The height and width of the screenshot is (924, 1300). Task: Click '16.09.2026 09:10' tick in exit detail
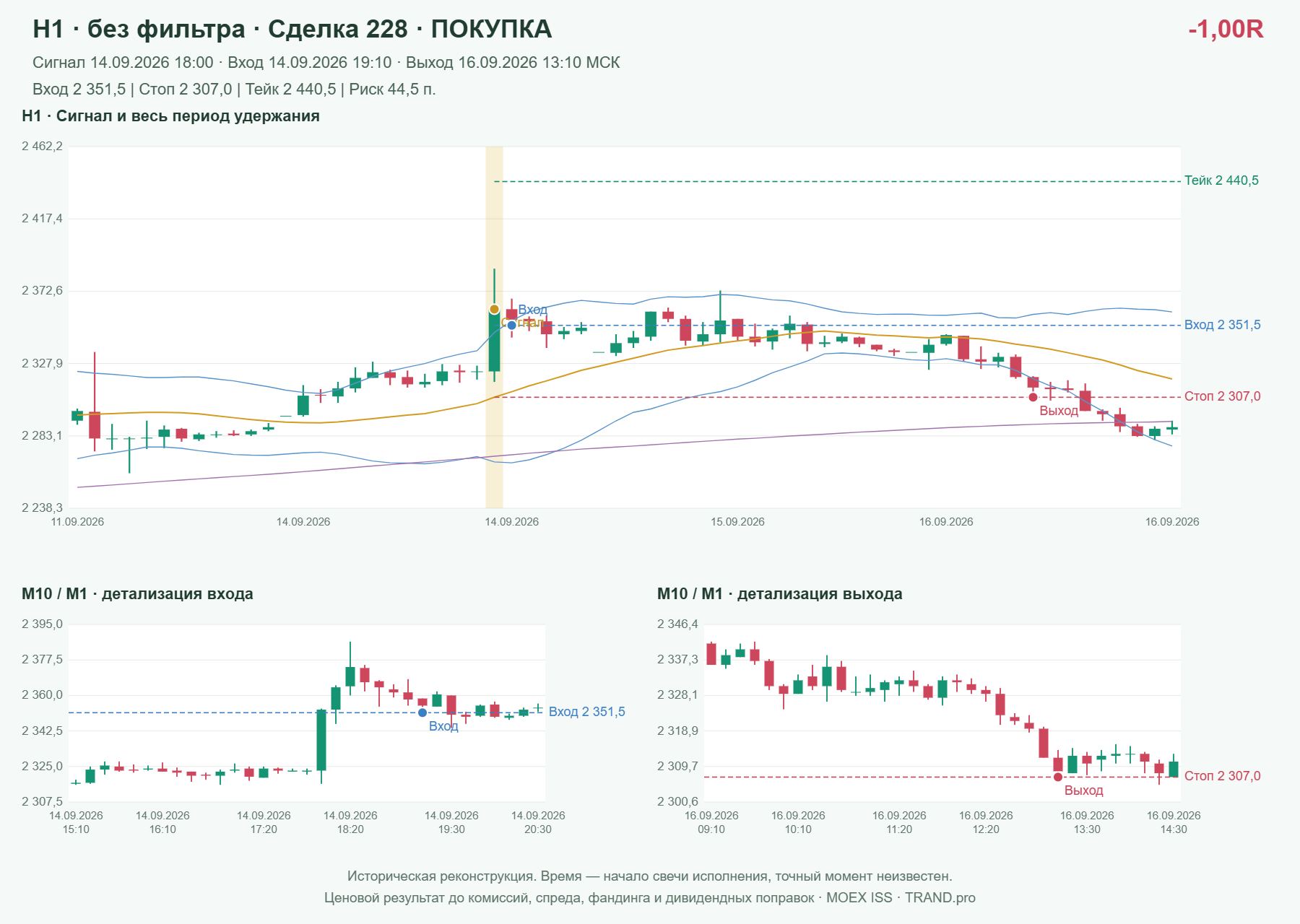click(x=711, y=822)
